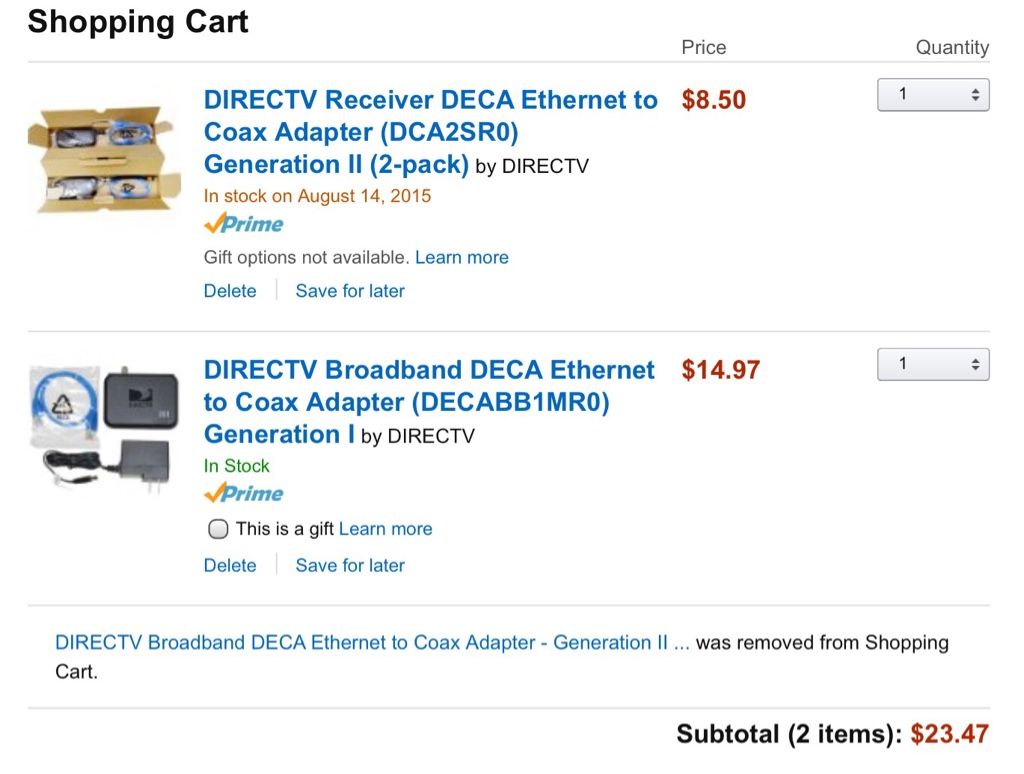The height and width of the screenshot is (774, 1024).
Task: Open DIRECTV Receiver DECA Ethernet to Coax Adapter title link
Action: pos(431,132)
